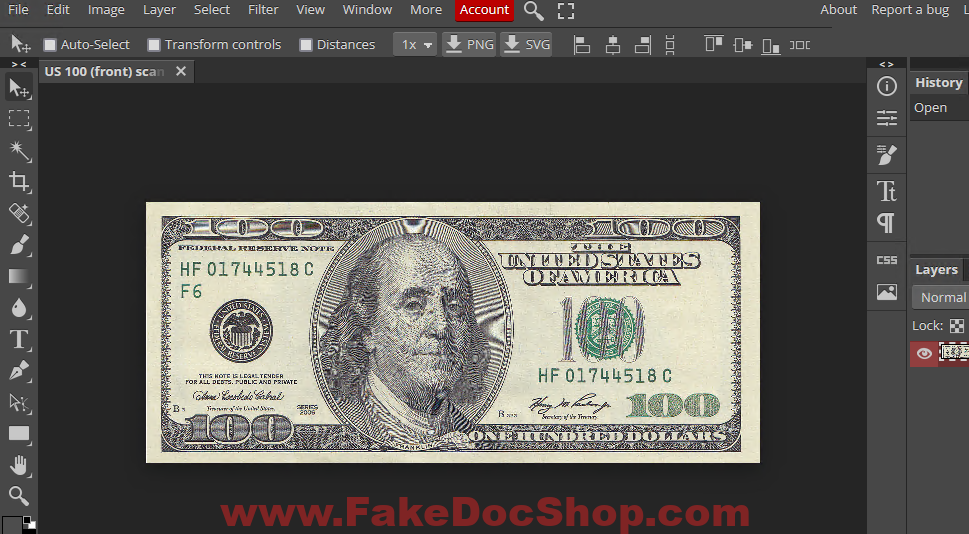Select the Hand tool

[x=19, y=465]
